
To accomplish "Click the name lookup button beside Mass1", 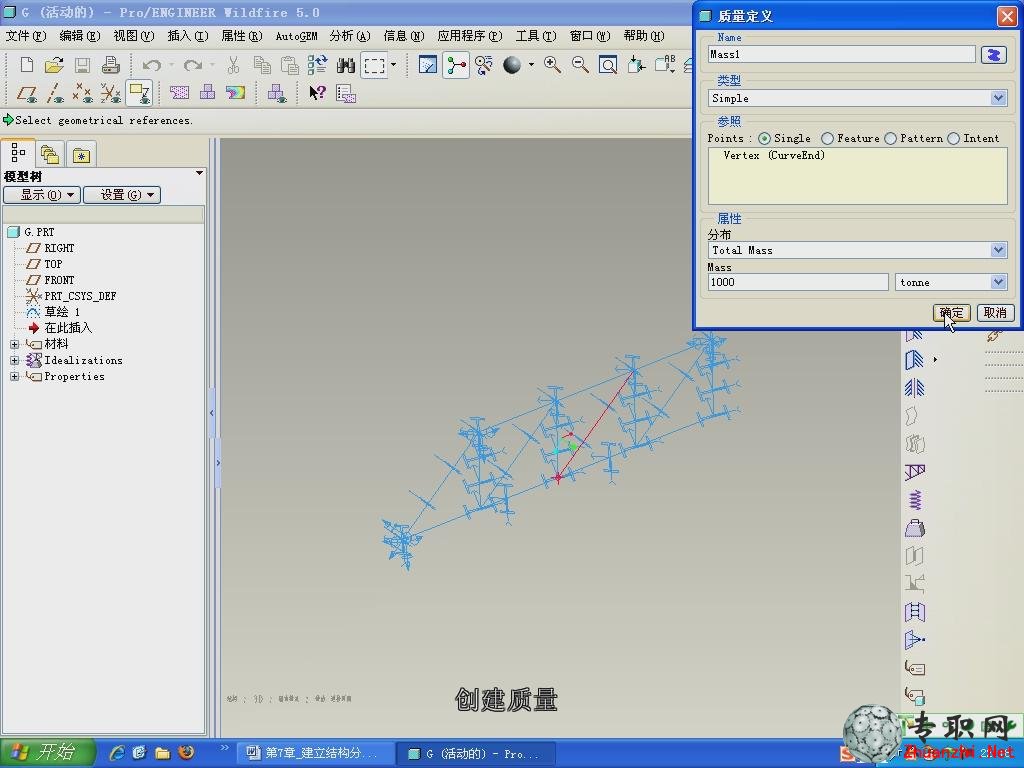I will (x=993, y=55).
